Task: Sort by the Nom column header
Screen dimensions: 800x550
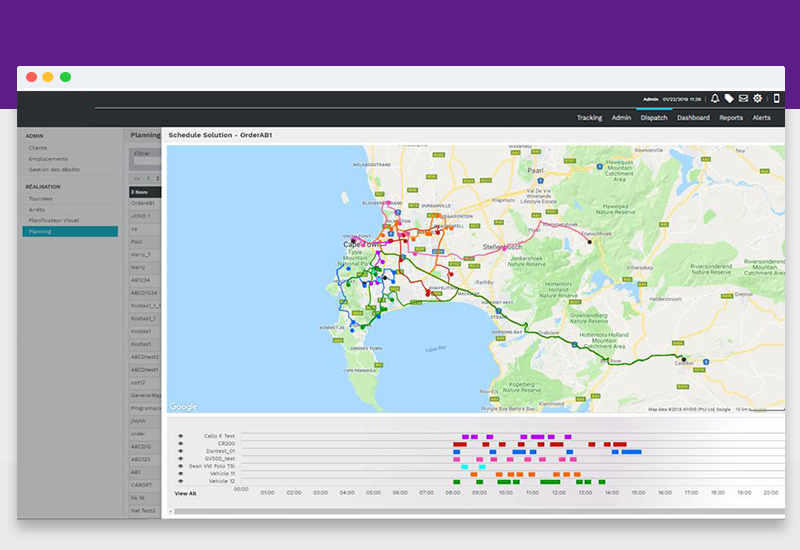Action: [145, 192]
